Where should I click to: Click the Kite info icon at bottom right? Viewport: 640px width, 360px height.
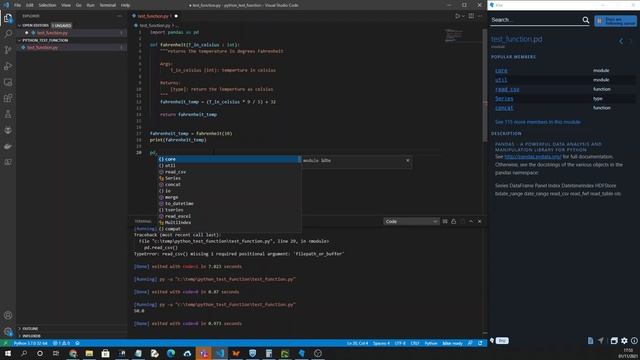click(634, 340)
